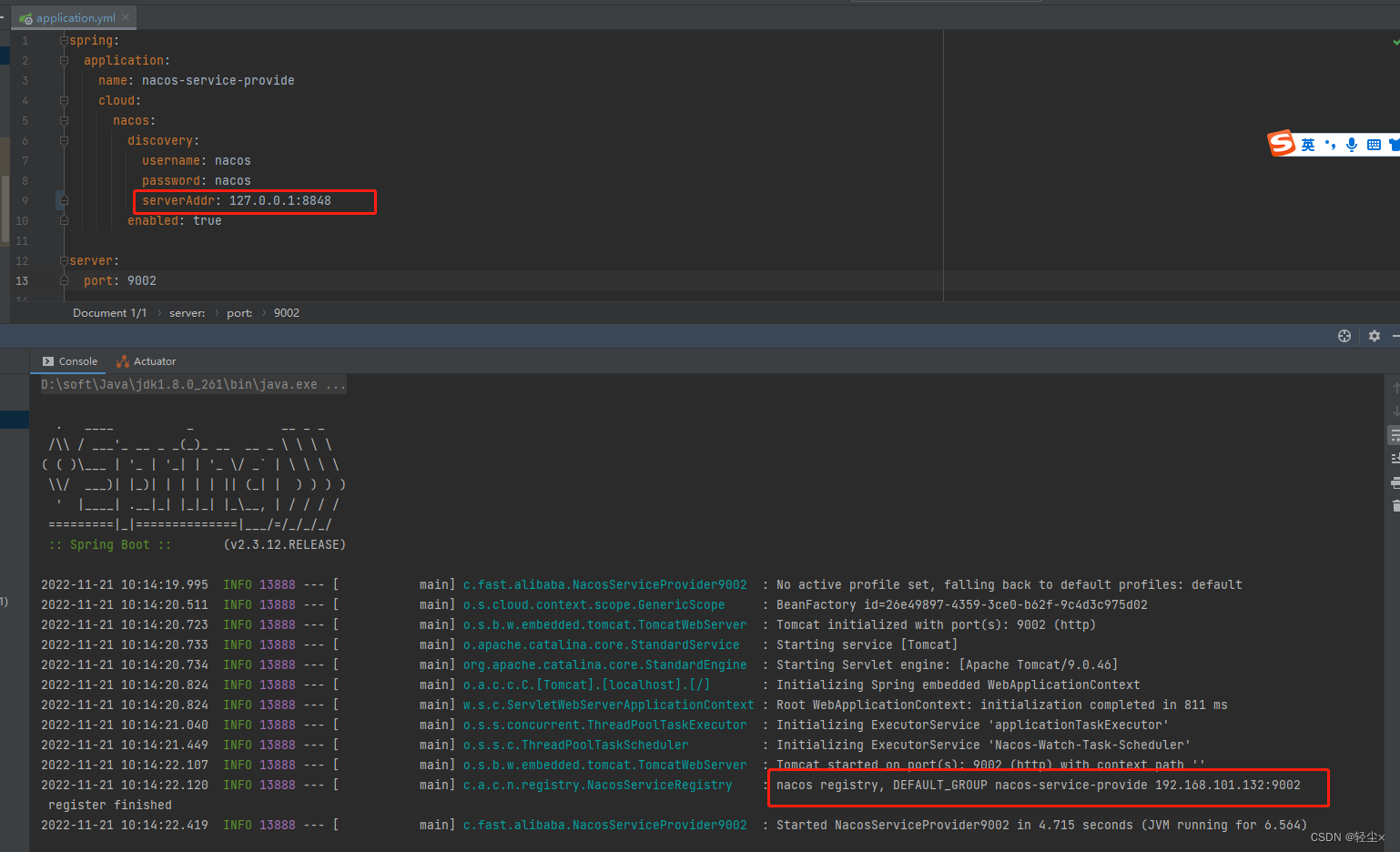Open the Sogou soft keyboard icon

1375,144
